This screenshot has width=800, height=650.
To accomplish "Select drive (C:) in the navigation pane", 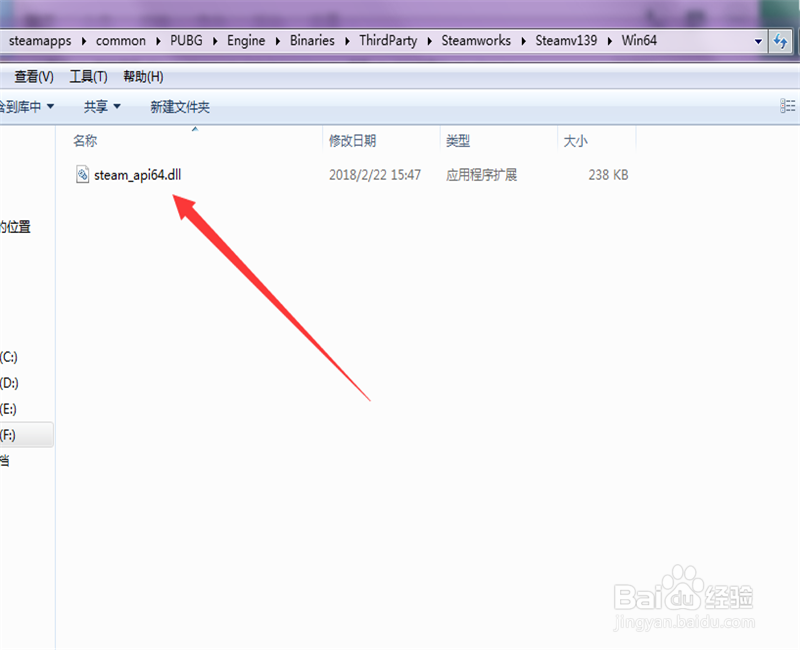I will click(9, 357).
